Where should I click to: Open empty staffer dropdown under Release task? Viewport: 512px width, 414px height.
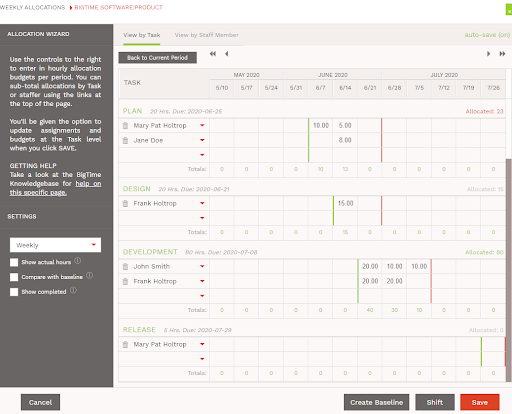point(202,359)
